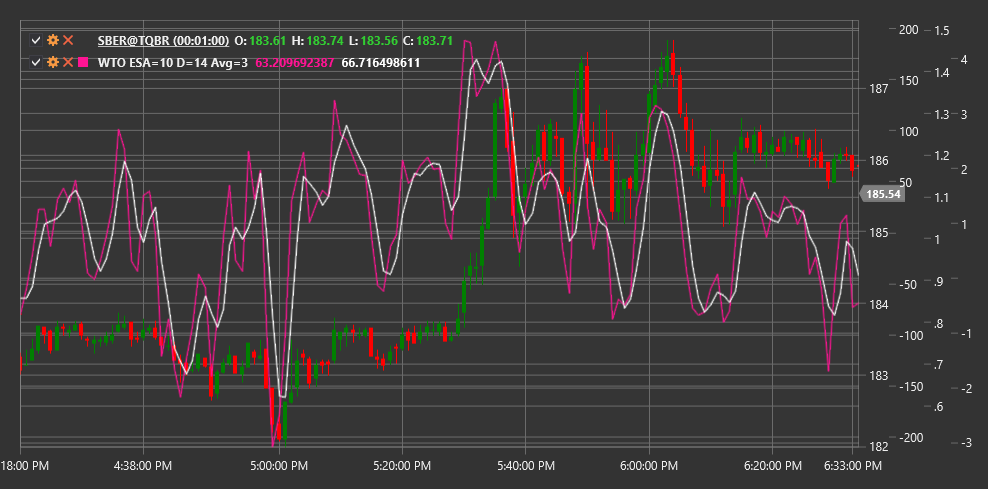Click the 1.3 far-right axis label

pos(943,114)
